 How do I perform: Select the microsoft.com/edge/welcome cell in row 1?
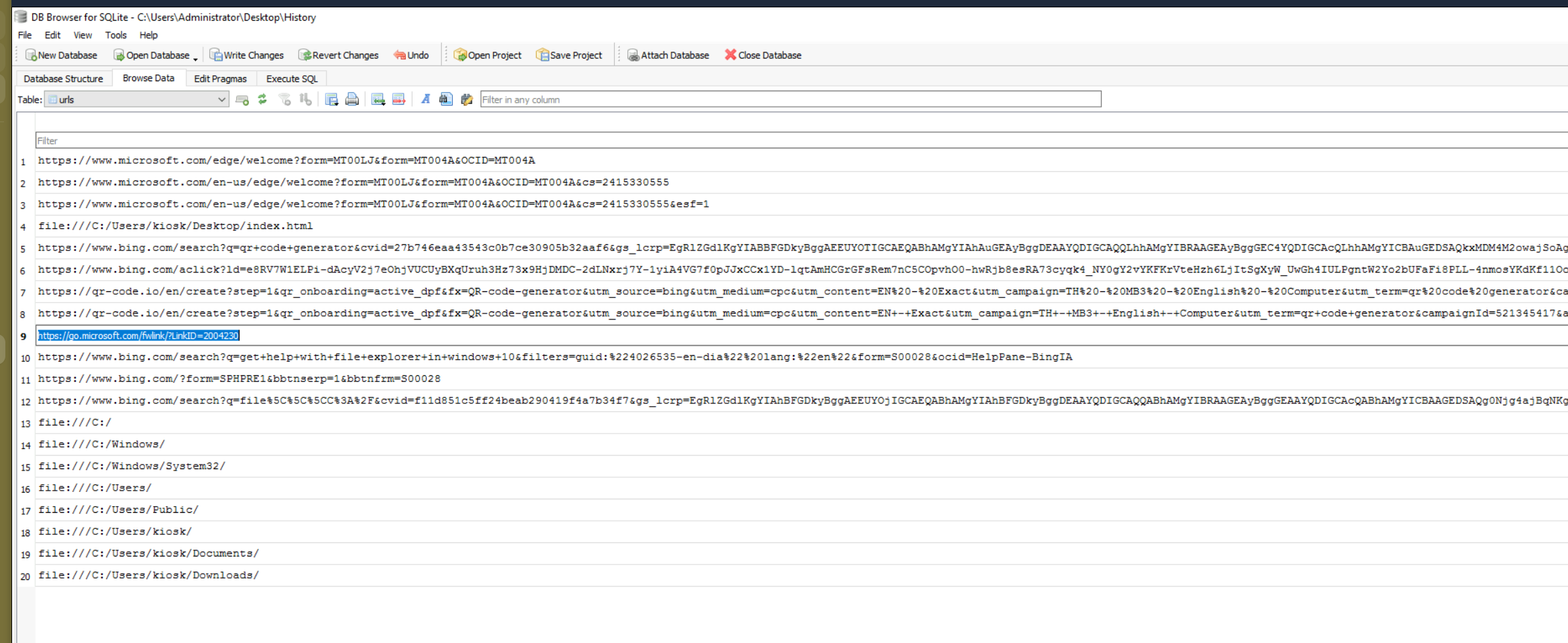tap(802, 161)
